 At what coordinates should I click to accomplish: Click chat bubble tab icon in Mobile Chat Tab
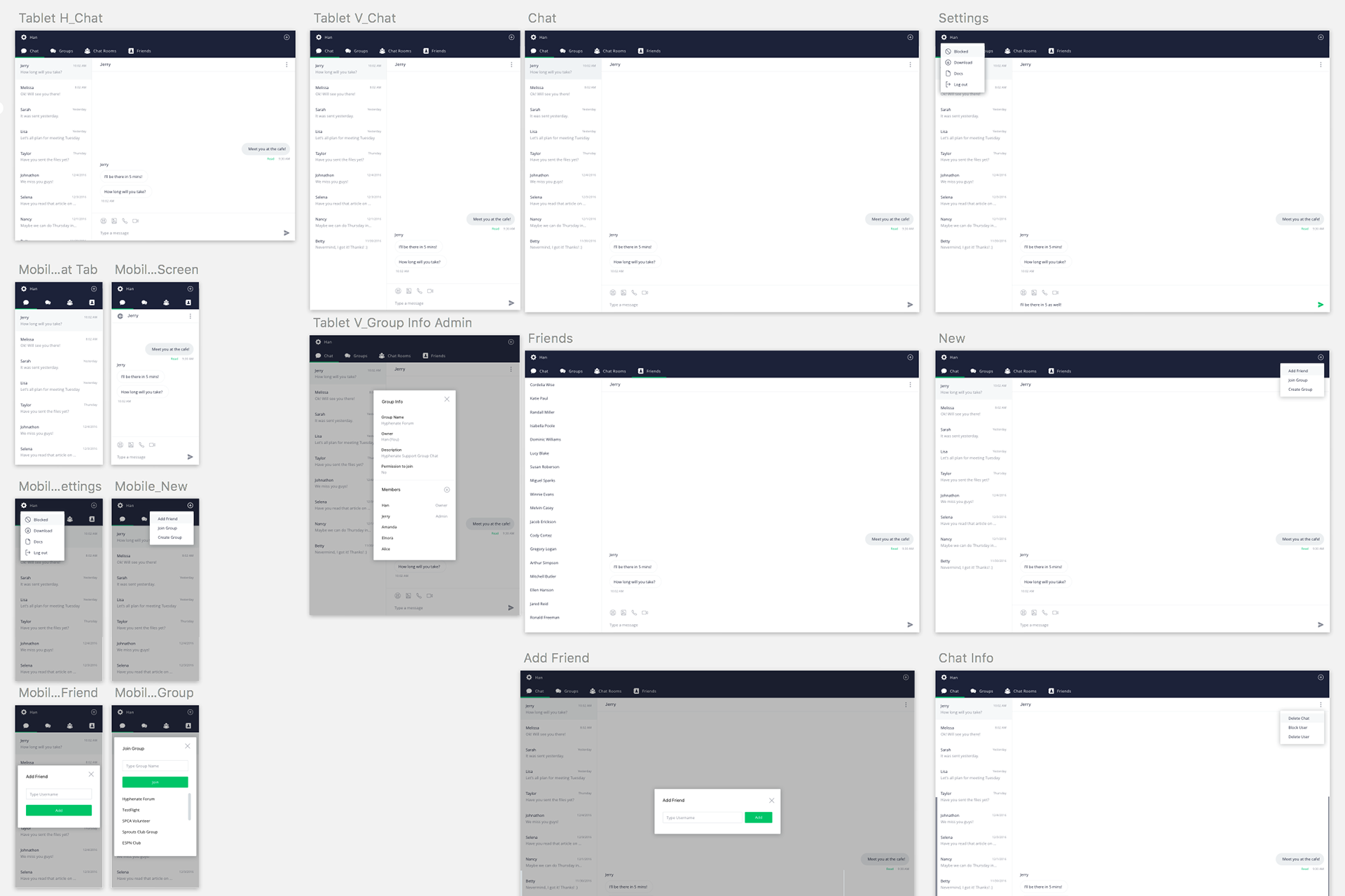click(x=26, y=303)
